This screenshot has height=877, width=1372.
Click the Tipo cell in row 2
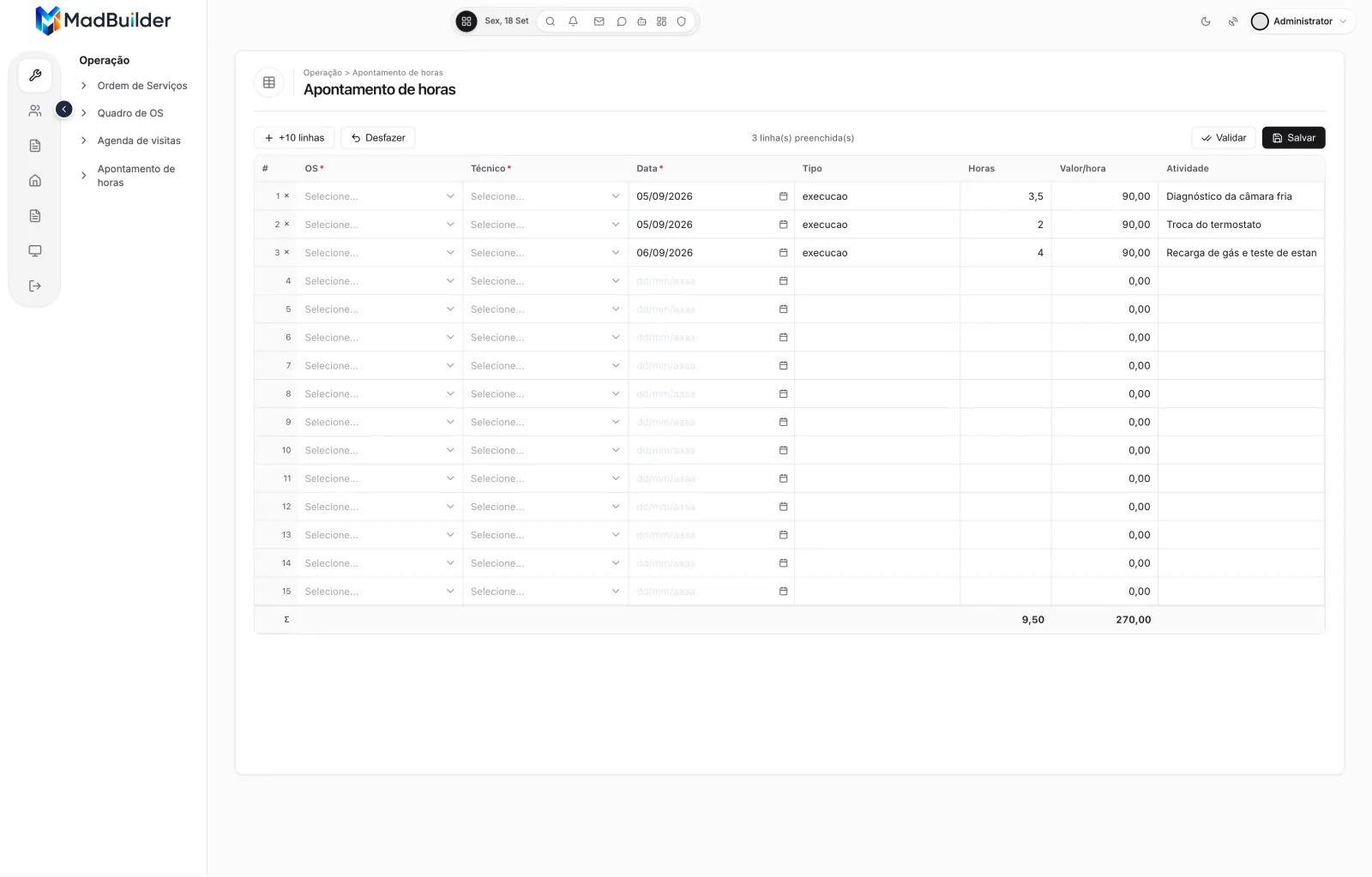pos(877,225)
